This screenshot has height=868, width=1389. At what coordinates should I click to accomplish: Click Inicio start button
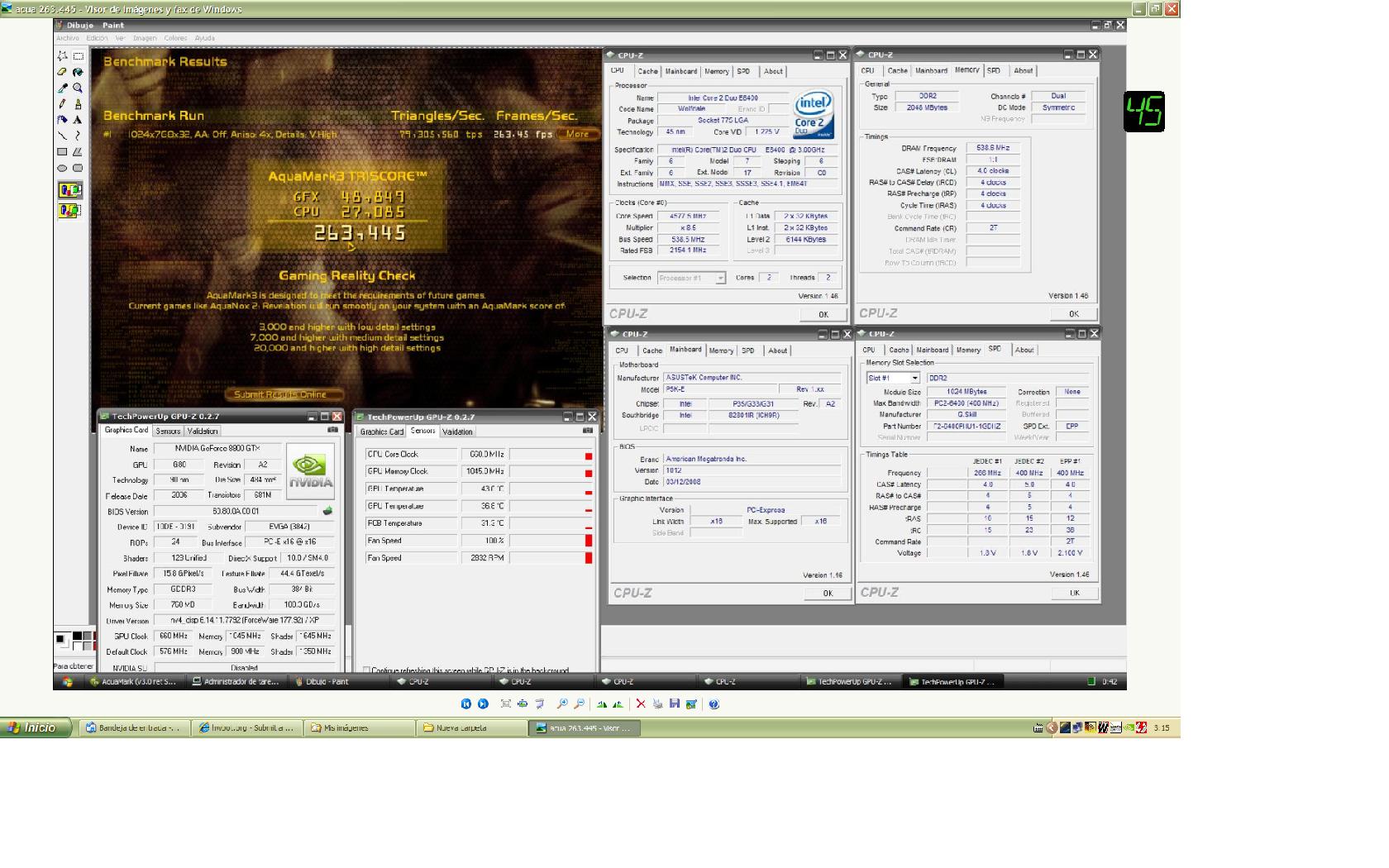coord(36,727)
